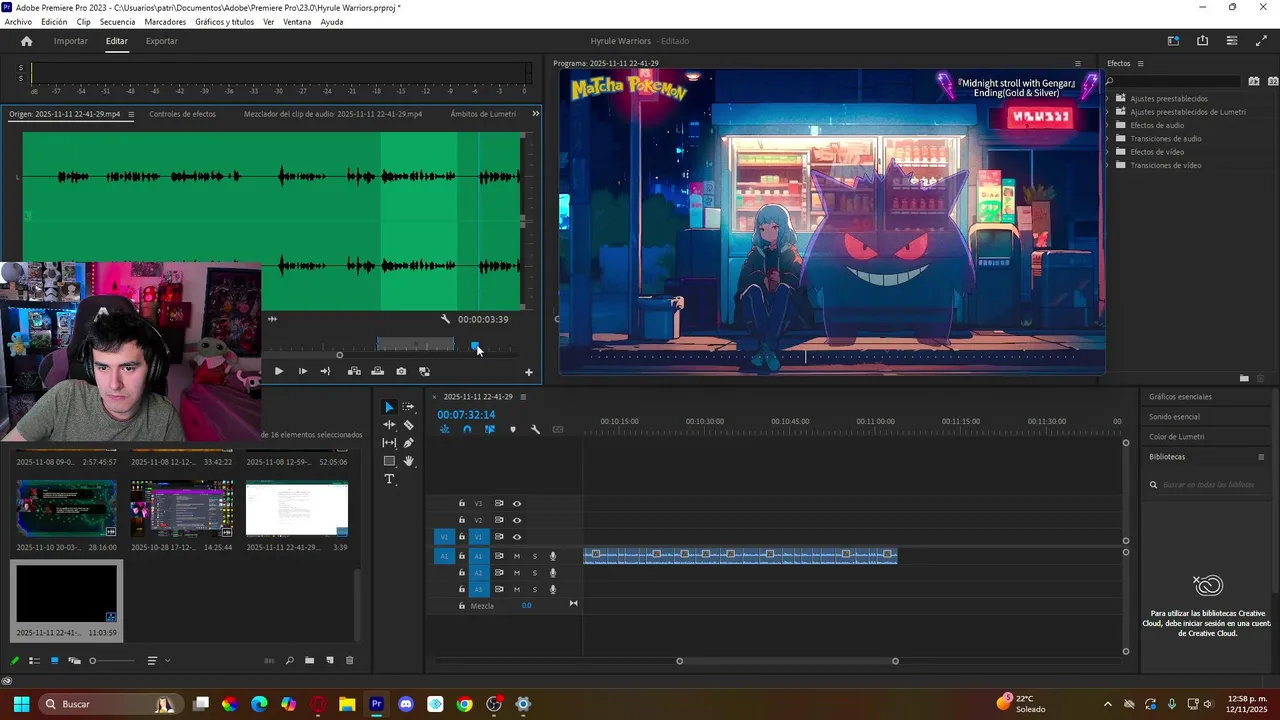Open timeline display settings wrench
1280x720 pixels.
coord(535,430)
